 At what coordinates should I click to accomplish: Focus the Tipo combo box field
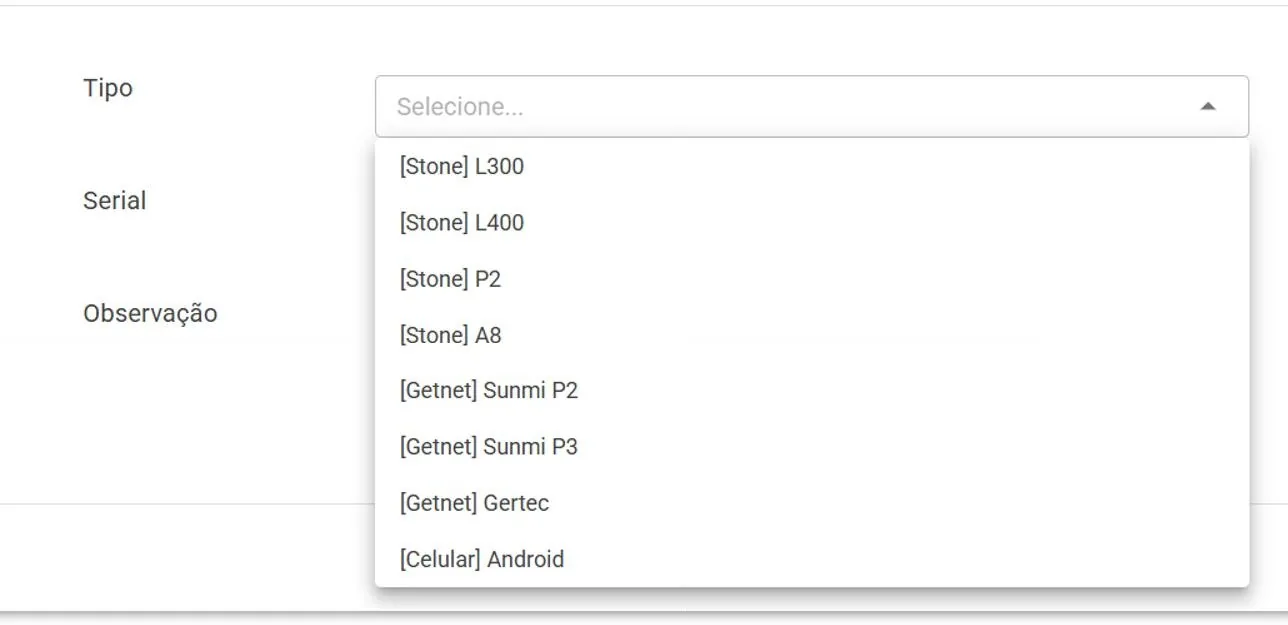click(812, 106)
